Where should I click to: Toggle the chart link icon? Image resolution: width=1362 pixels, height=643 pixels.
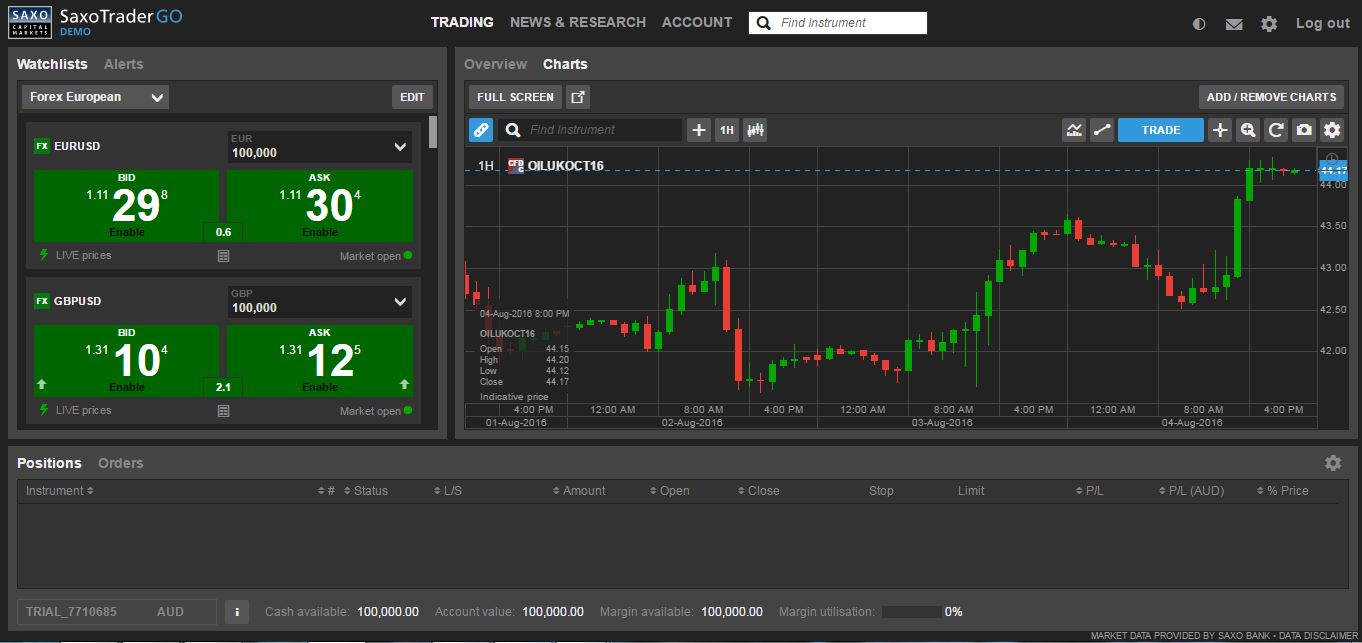point(481,130)
